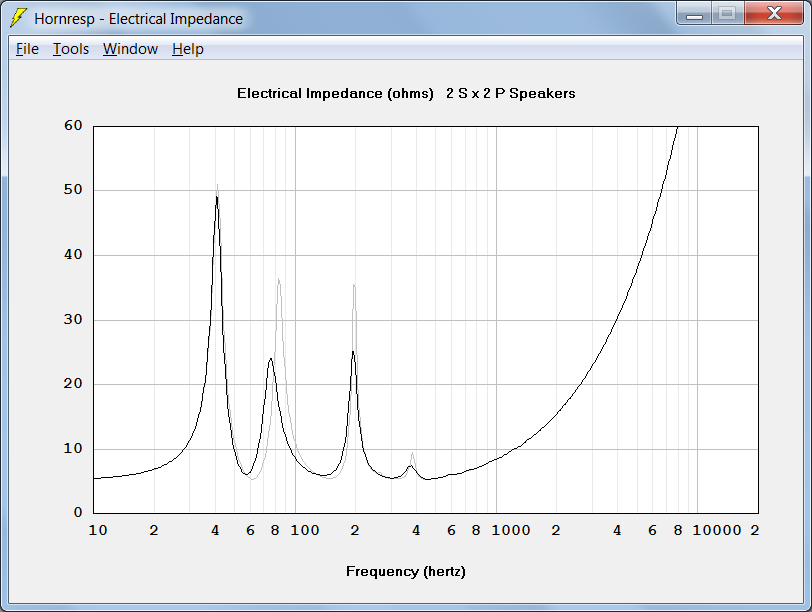This screenshot has height=612, width=812.
Task: Click the chart title 'Electrical Impedance (ohms)'
Action: tap(335, 93)
